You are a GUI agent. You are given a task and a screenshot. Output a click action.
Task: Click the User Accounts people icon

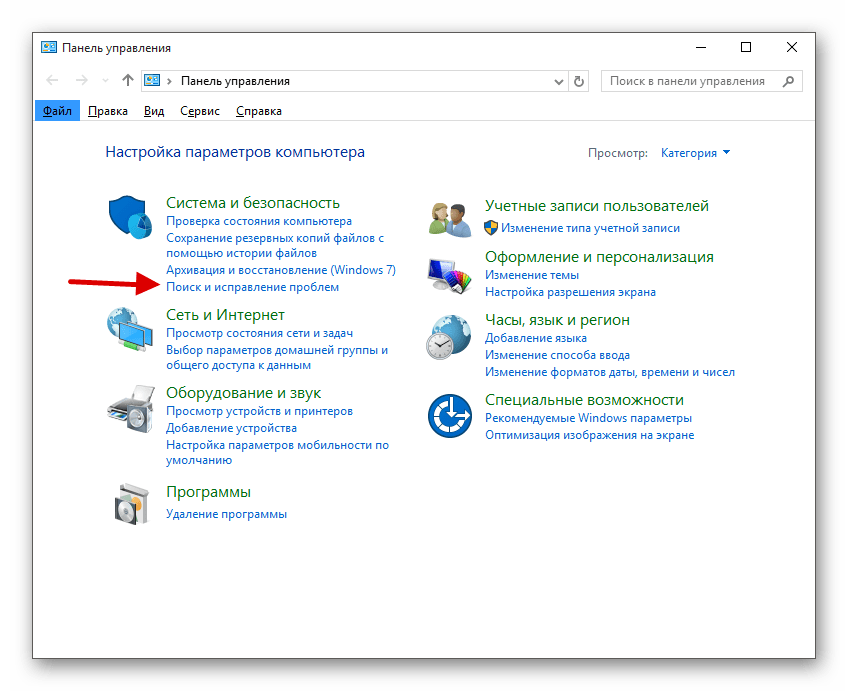point(449,217)
